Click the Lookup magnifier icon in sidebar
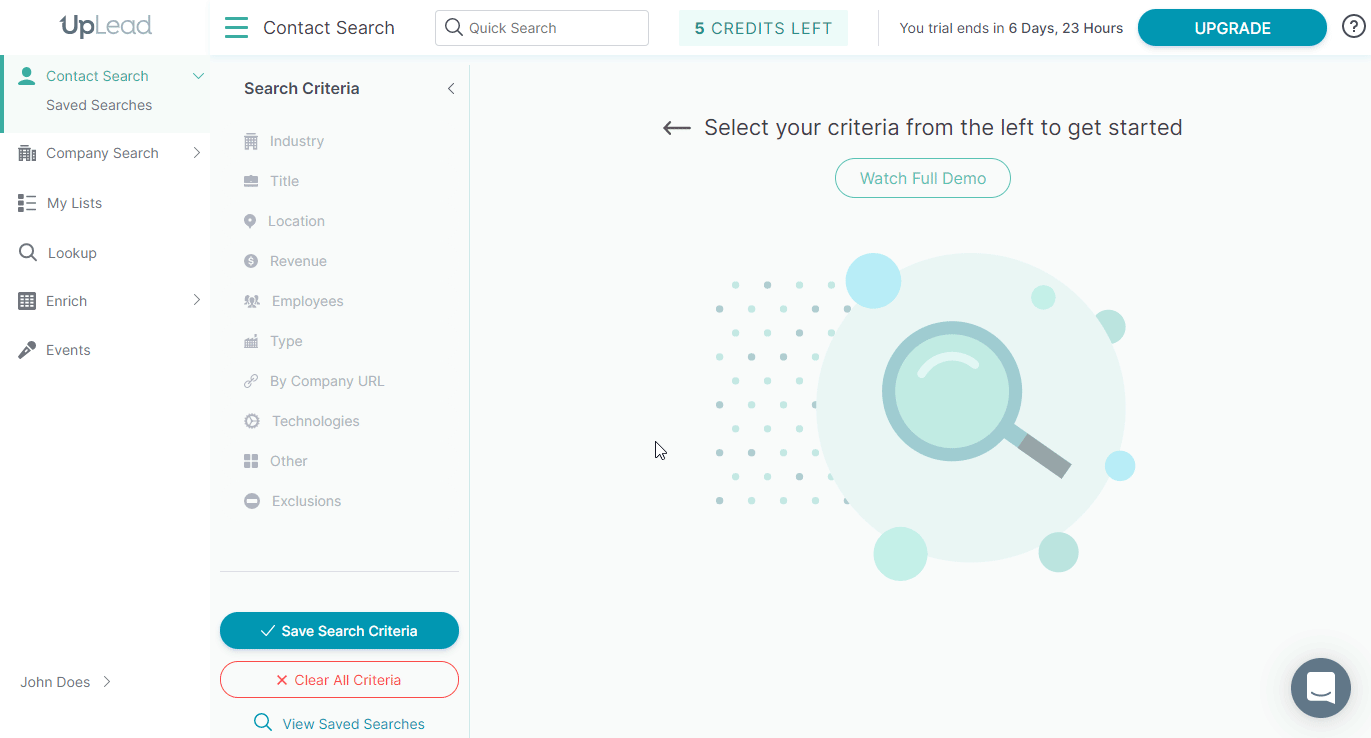Image resolution: width=1371 pixels, height=738 pixels. click(x=28, y=253)
